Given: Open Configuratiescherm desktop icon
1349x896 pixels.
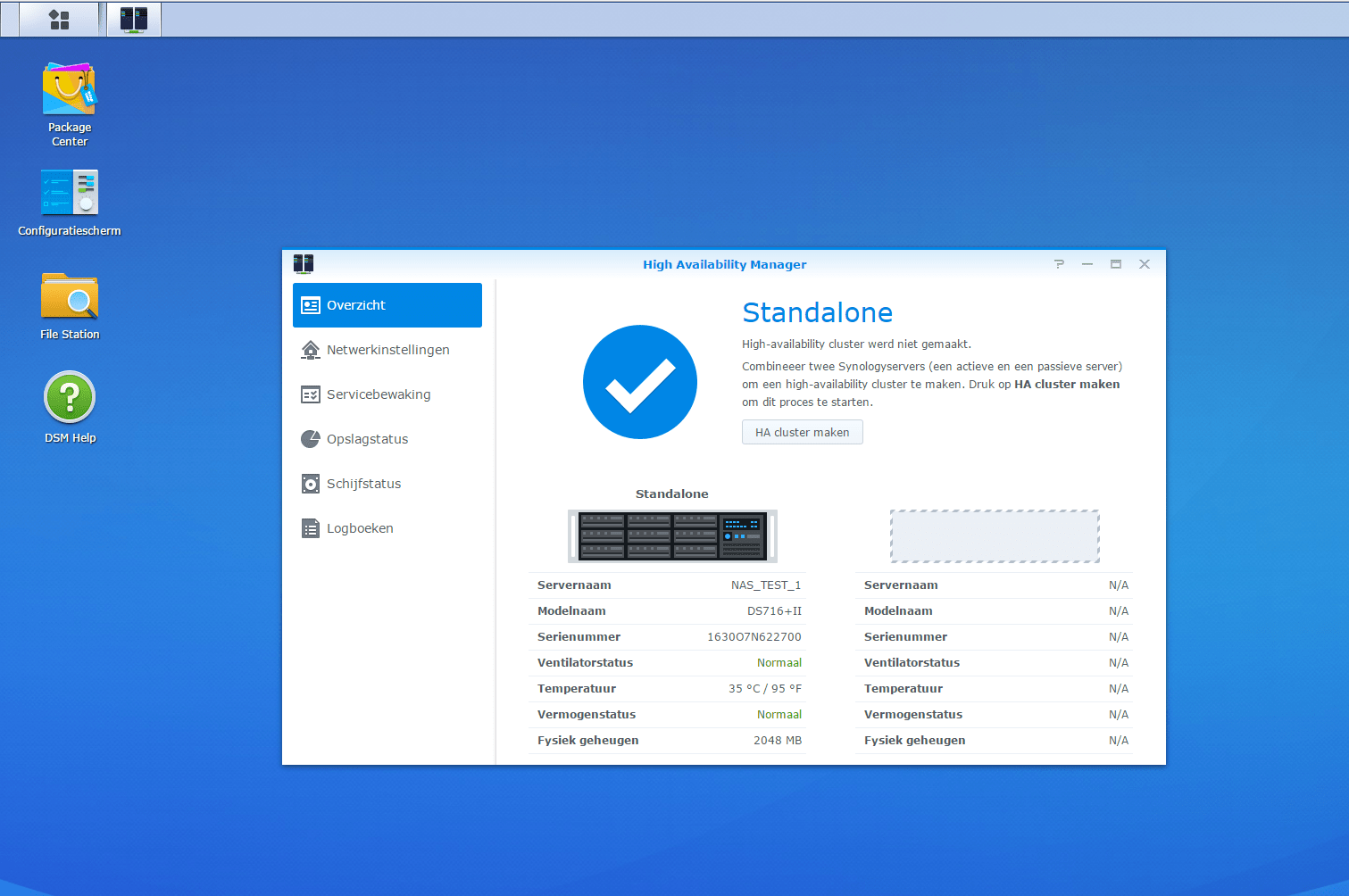Looking at the screenshot, I should [70, 203].
